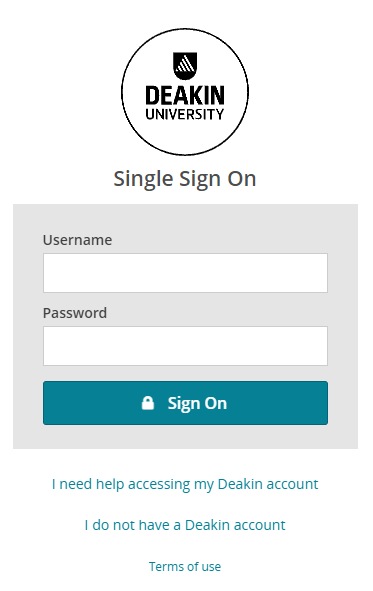Screen dimensions: 373x591
Task: Click the "Sign On" text label on the teal button
Action: (x=197, y=403)
